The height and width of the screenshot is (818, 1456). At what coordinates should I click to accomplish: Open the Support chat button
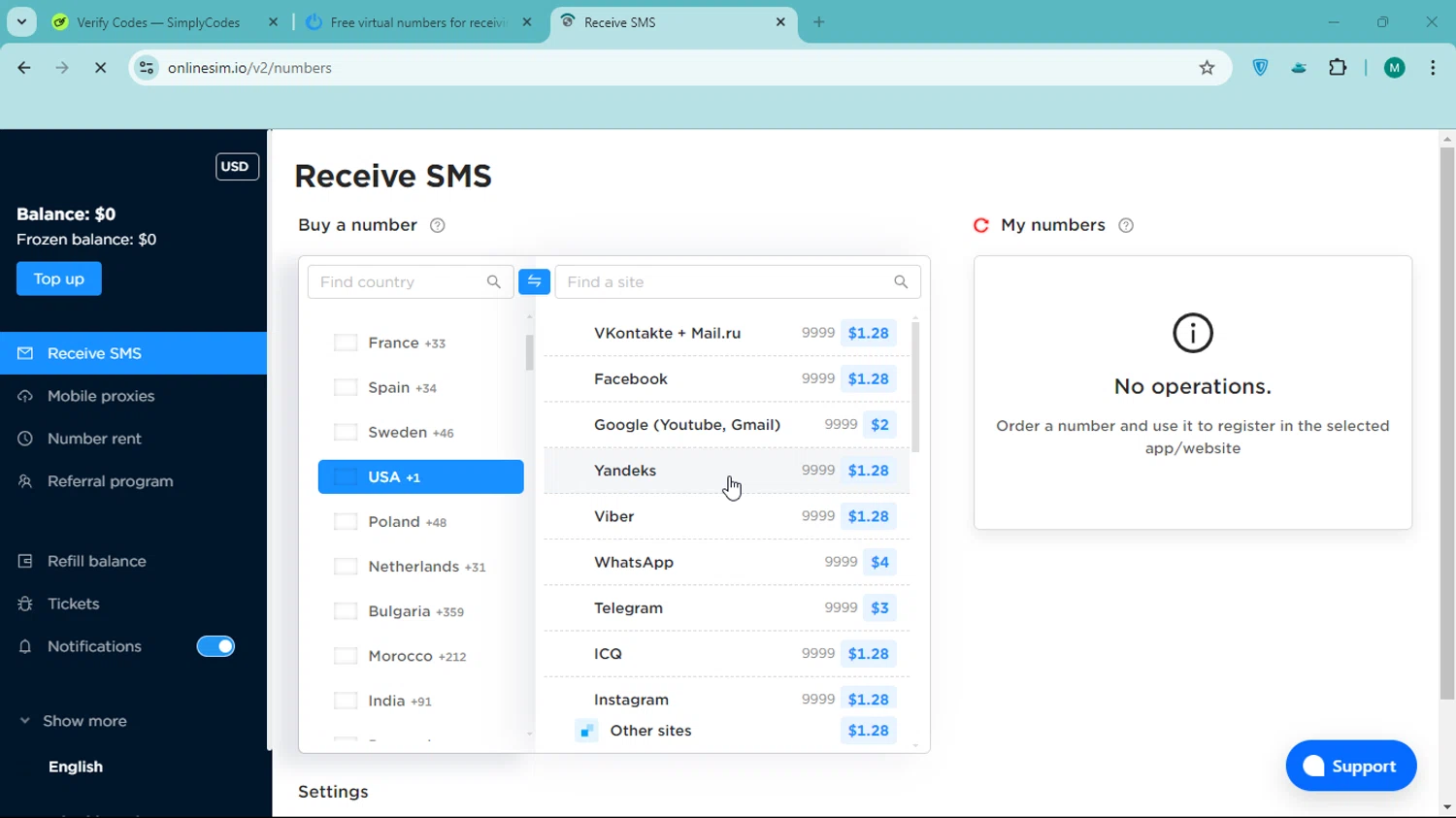[1351, 766]
